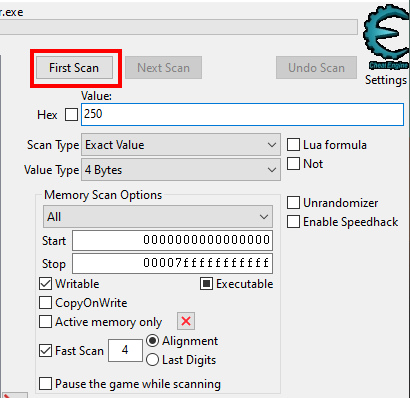
Task: Edit the Fast Scan alignment value
Action: pyautogui.click(x=125, y=350)
